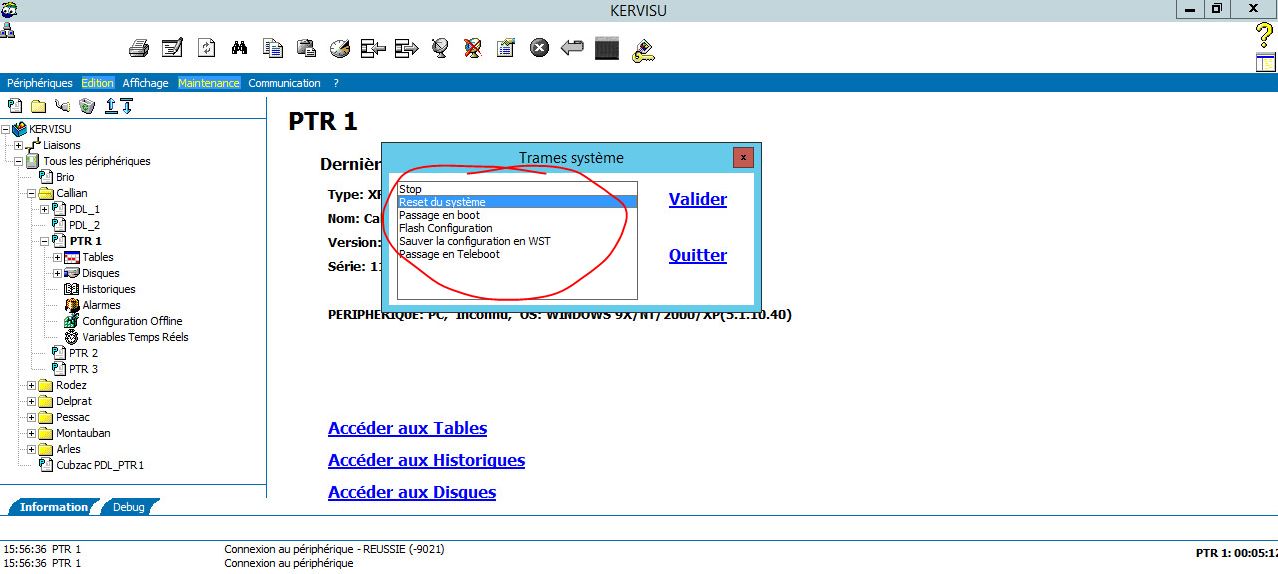Click the binoculars search icon
The height and width of the screenshot is (574, 1278).
(239, 48)
